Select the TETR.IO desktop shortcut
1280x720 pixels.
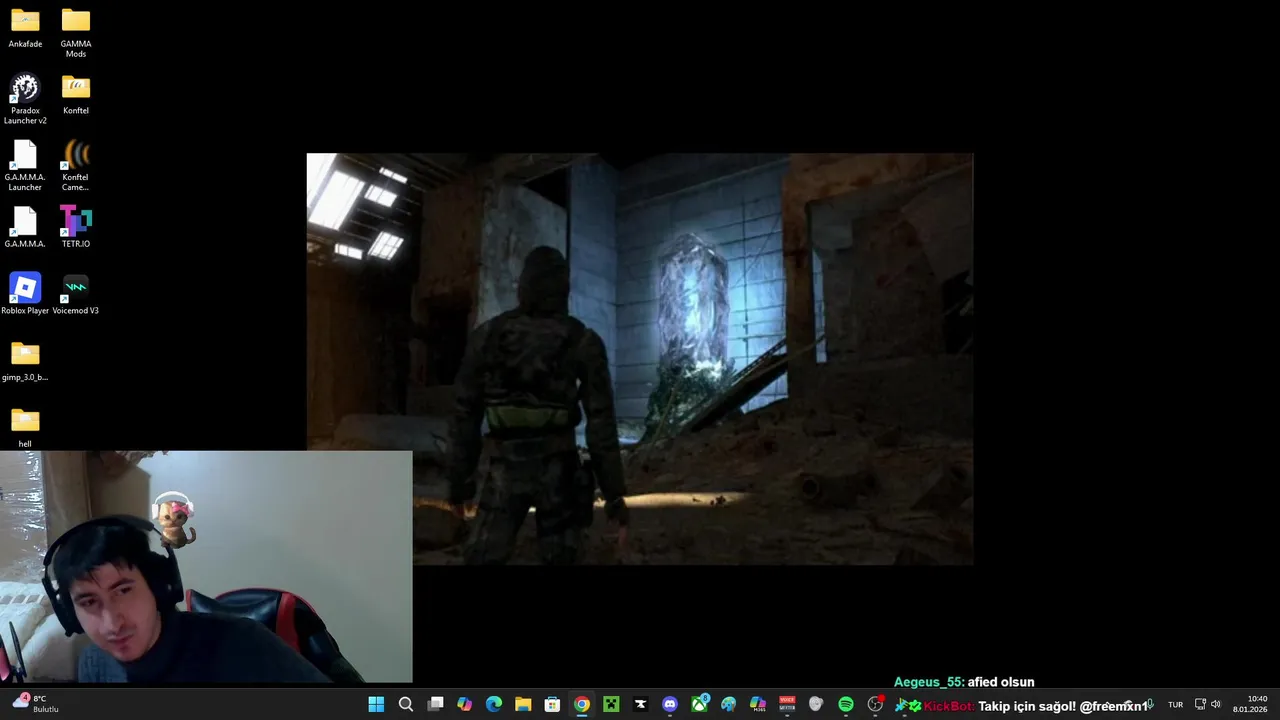coord(76,227)
